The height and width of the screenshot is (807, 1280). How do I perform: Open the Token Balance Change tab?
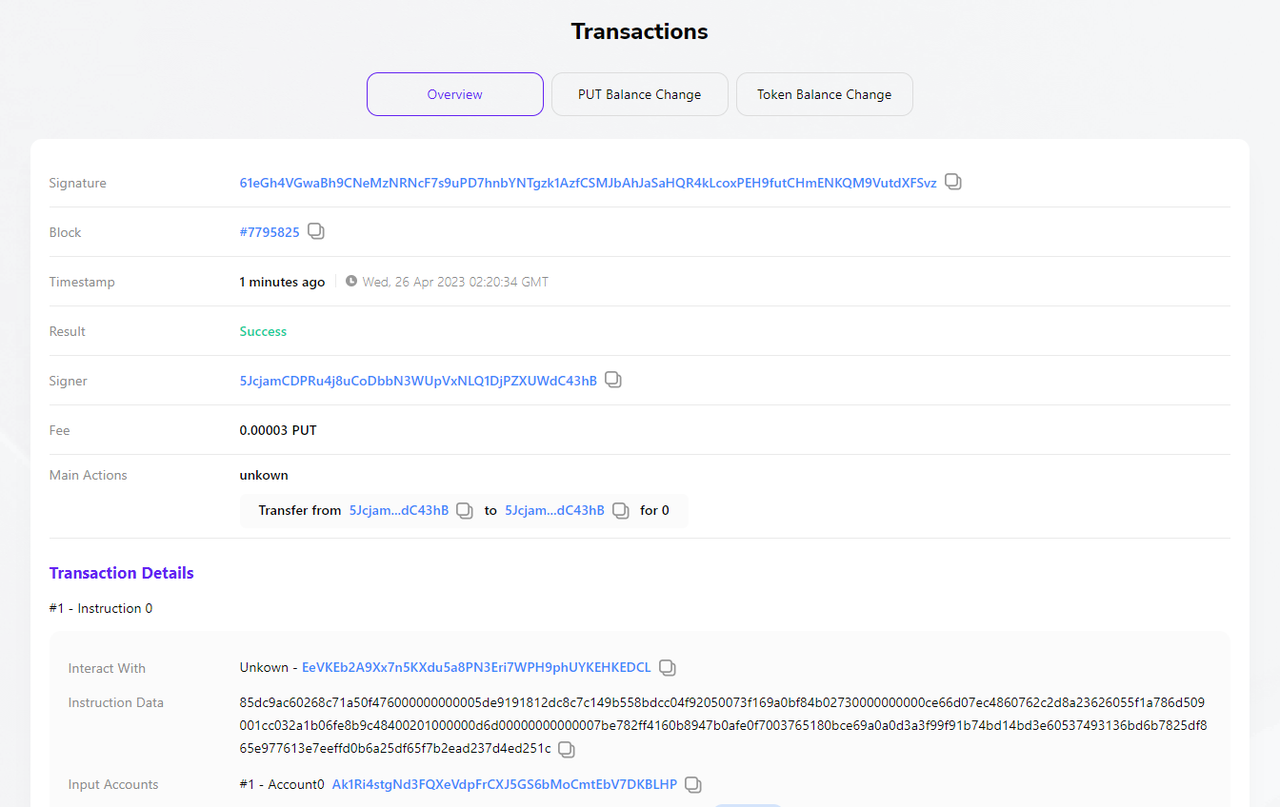coord(824,94)
